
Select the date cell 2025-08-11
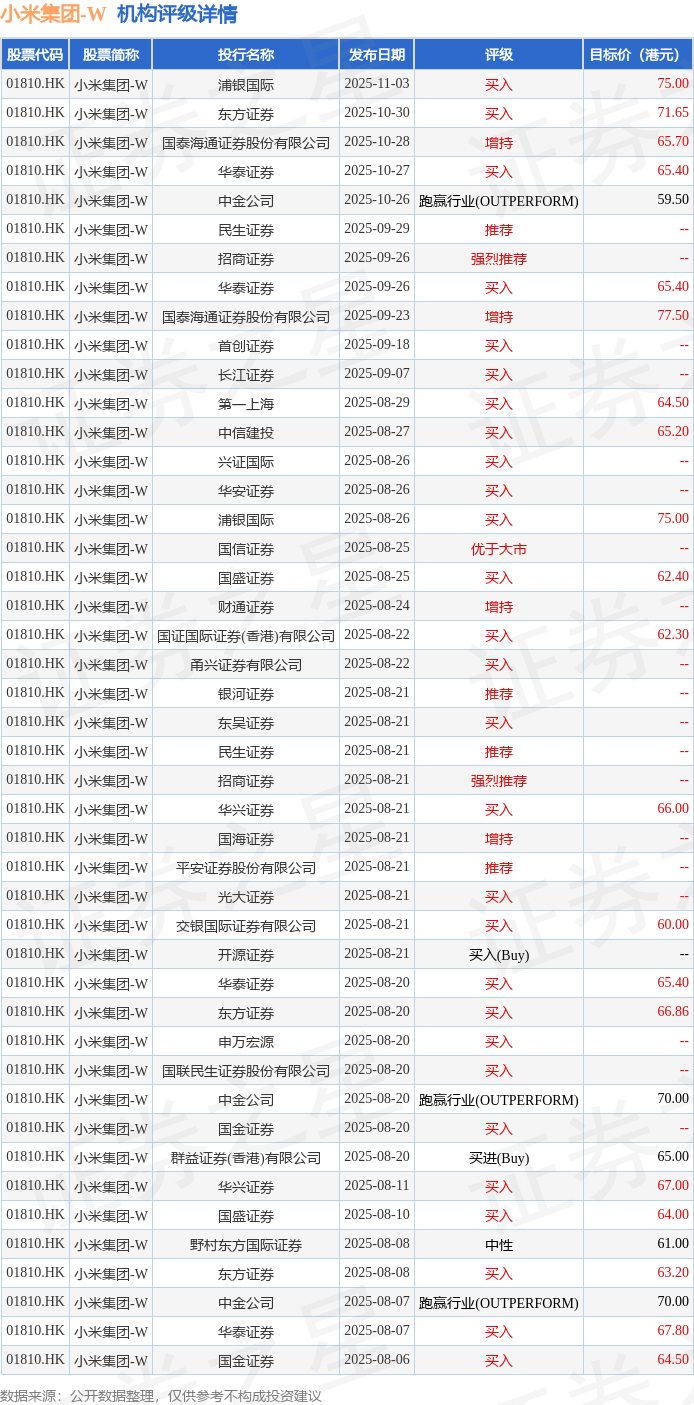tap(377, 1186)
